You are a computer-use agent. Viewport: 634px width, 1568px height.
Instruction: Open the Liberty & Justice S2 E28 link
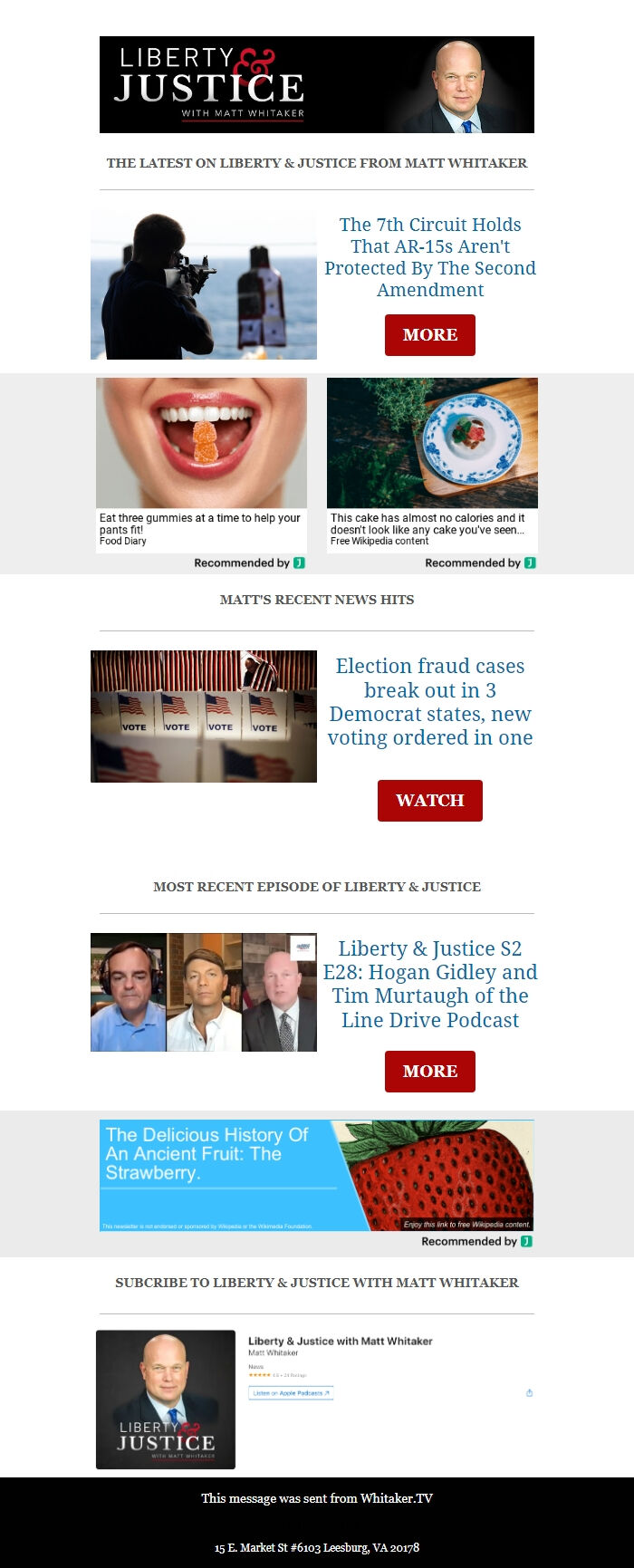[430, 985]
